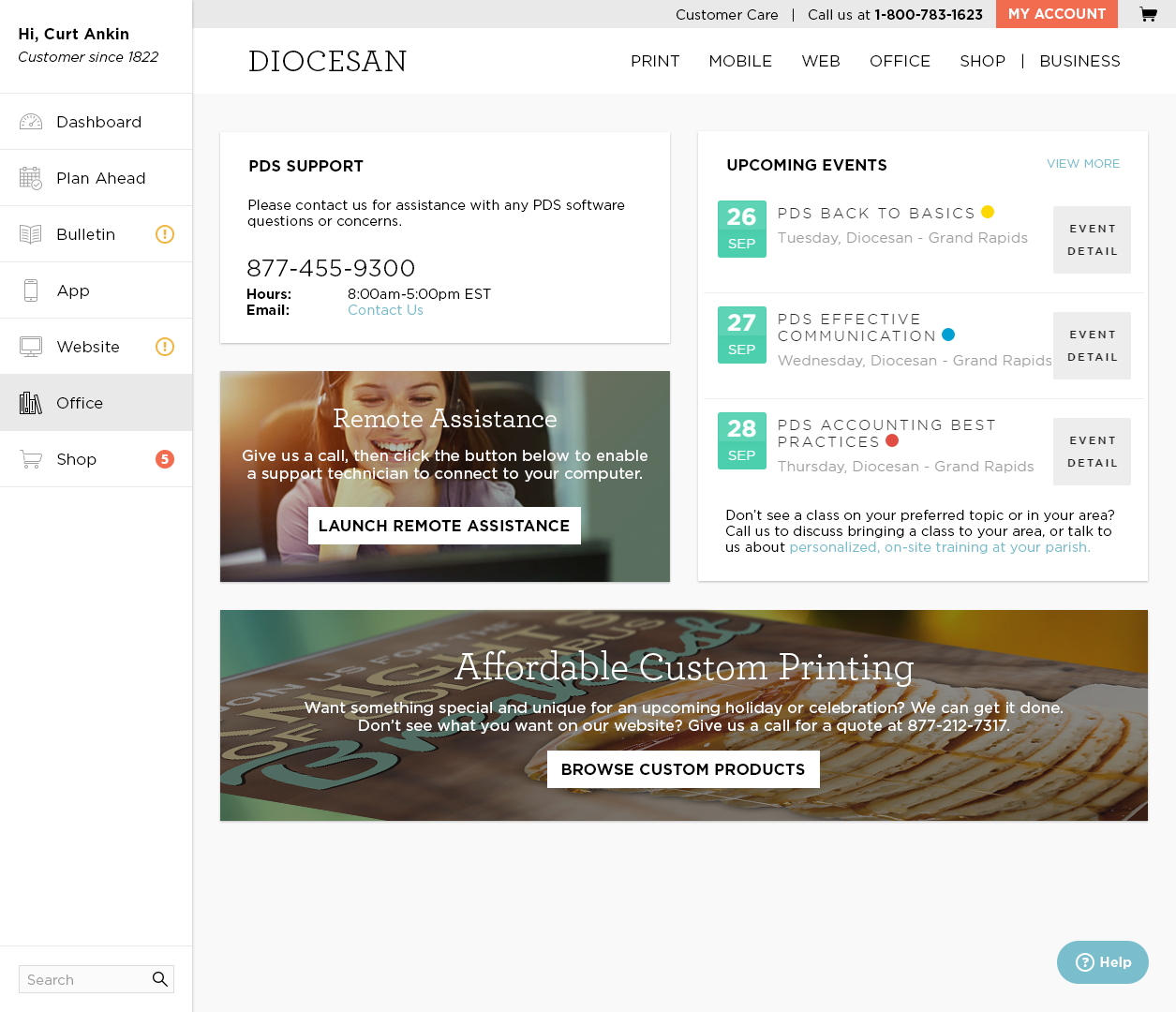Open personalized on-site training link
Viewport: 1176px width, 1012px height.
[939, 547]
